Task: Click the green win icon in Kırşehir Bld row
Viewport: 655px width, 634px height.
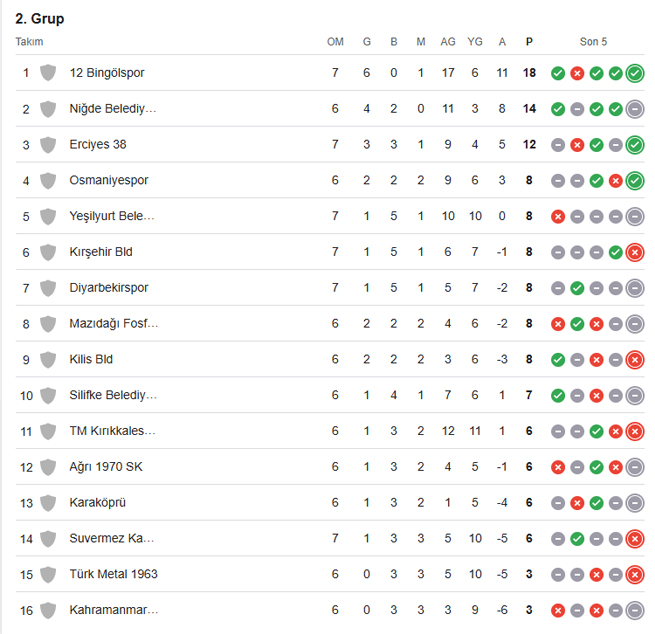Action: [x=616, y=252]
